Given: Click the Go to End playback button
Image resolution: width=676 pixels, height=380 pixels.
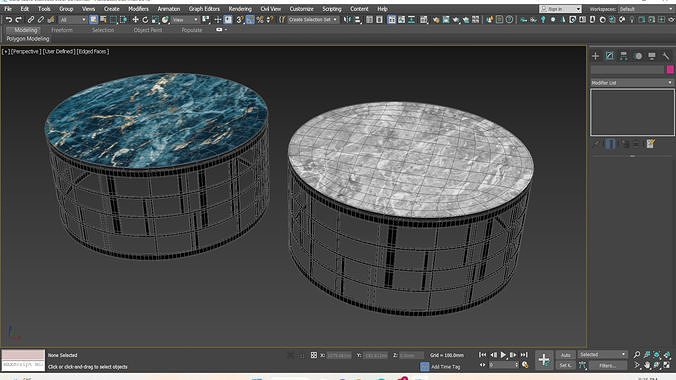Looking at the screenshot, I should tap(523, 355).
